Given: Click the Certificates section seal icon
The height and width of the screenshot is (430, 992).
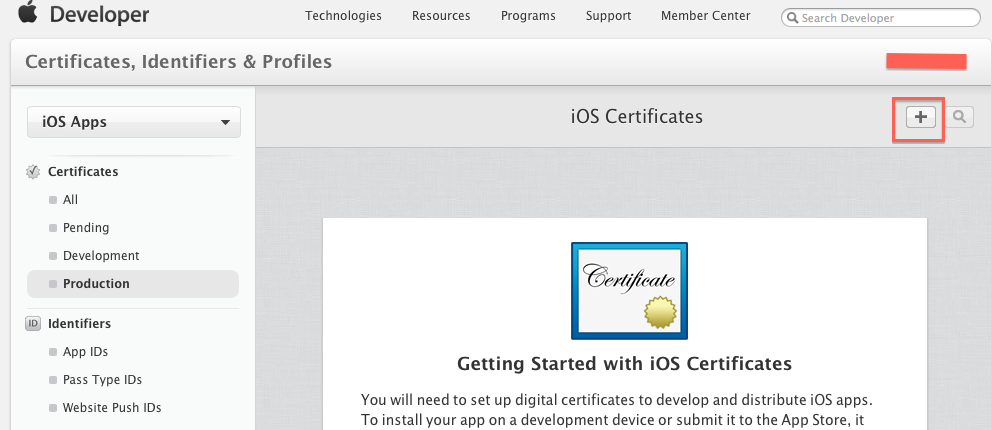Looking at the screenshot, I should pyautogui.click(x=33, y=172).
